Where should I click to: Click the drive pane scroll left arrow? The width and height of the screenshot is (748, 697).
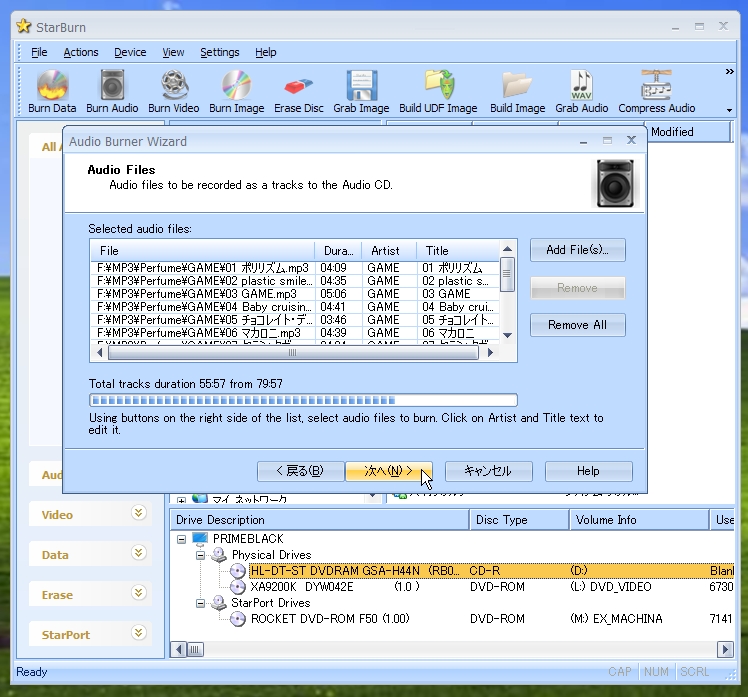pos(179,649)
